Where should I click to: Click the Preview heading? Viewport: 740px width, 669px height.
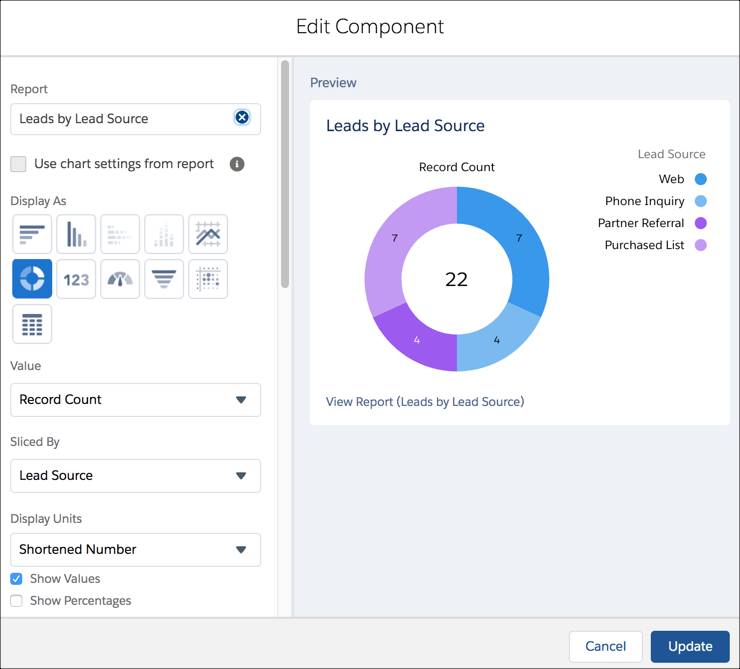coord(333,83)
